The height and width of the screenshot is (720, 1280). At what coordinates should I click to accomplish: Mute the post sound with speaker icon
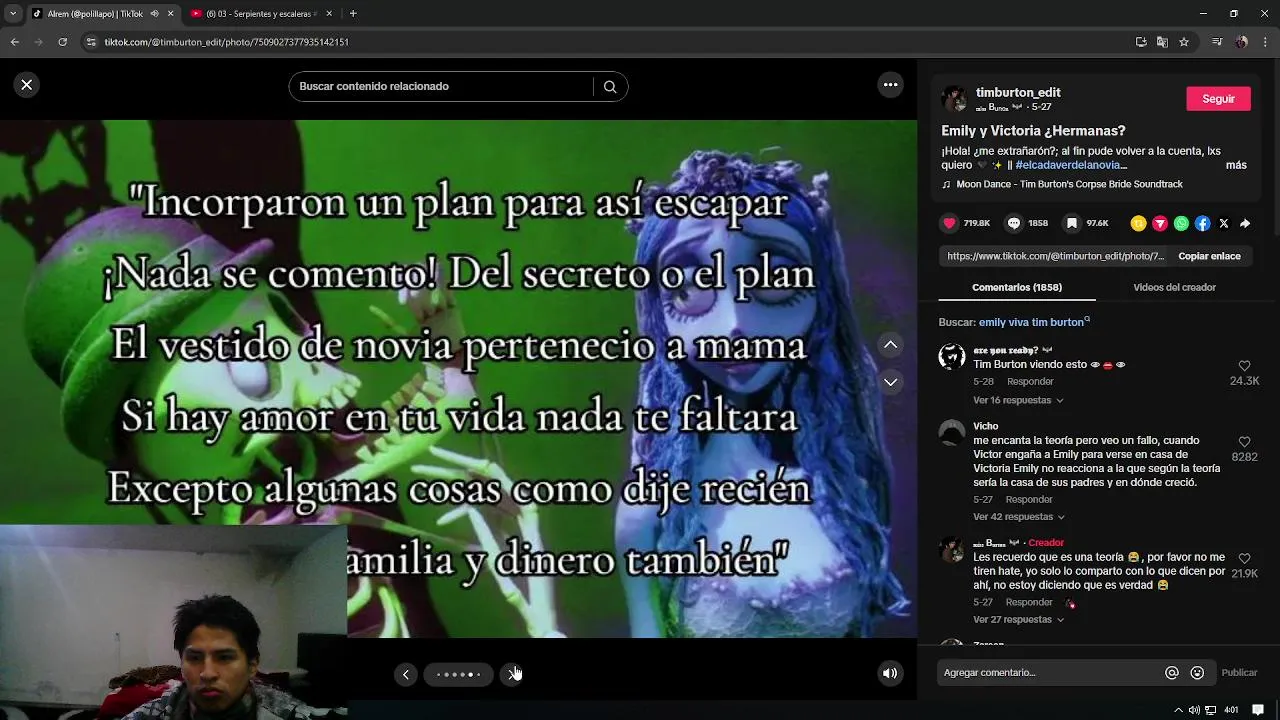click(890, 673)
